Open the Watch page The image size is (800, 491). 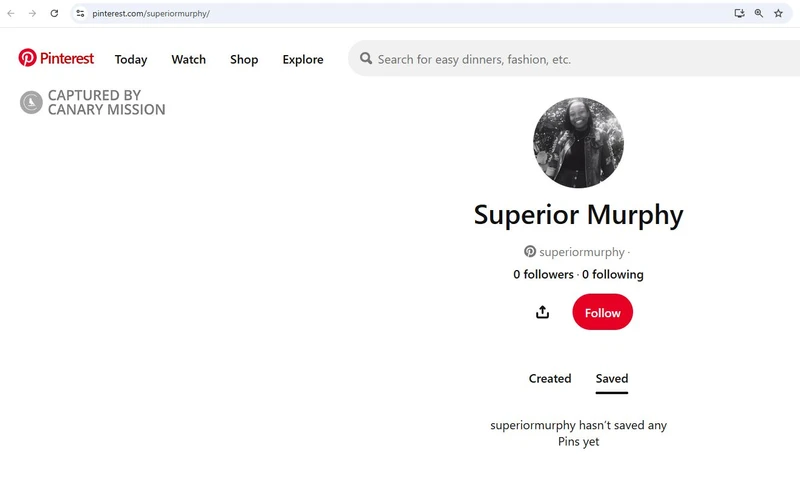tap(188, 59)
